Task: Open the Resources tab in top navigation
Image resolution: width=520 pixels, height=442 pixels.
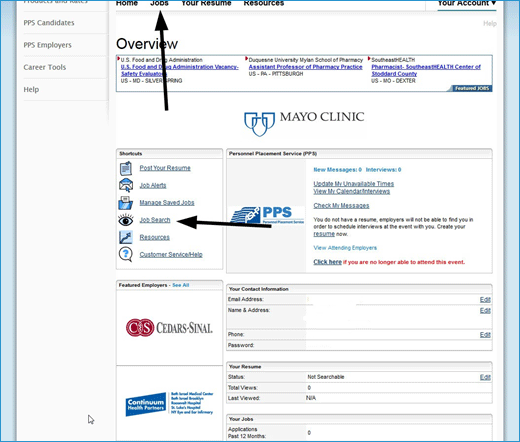Action: click(x=264, y=3)
